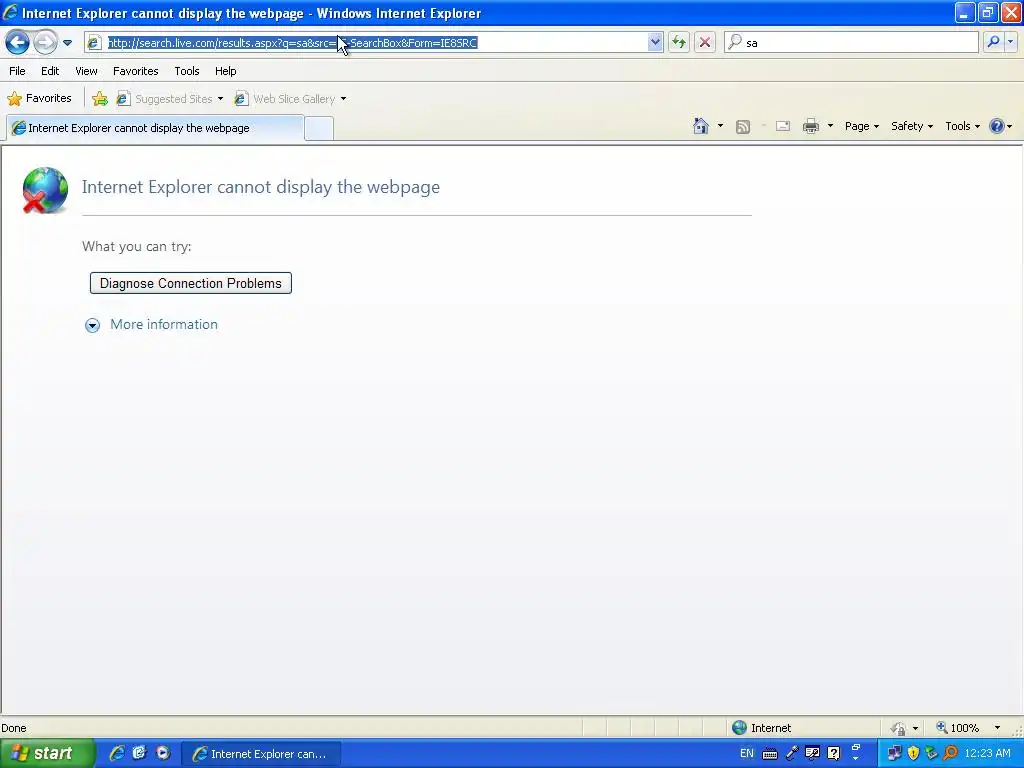The width and height of the screenshot is (1024, 768).
Task: Open the Tools menu in menu bar
Action: tap(187, 71)
